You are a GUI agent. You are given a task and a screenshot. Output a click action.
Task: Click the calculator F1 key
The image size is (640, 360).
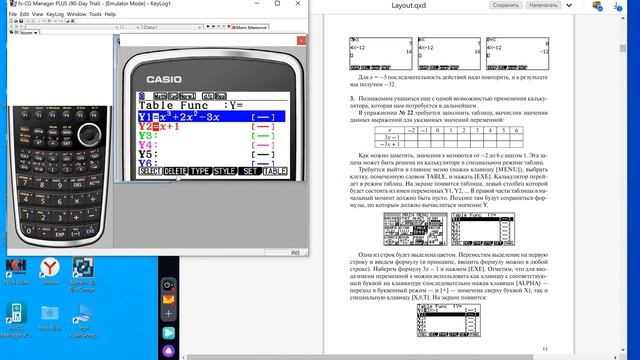[25, 116]
